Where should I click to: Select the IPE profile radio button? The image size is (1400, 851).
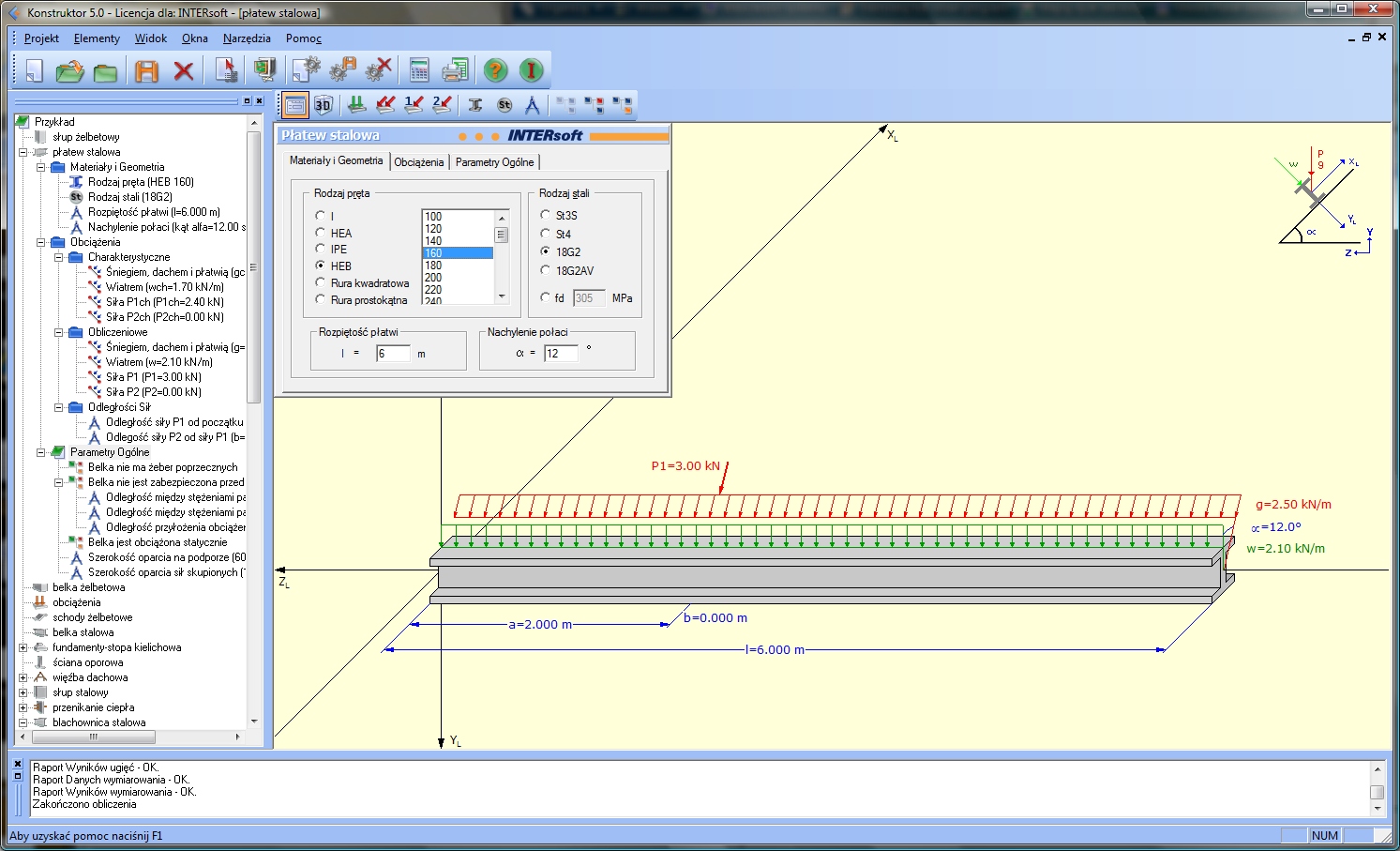click(321, 250)
